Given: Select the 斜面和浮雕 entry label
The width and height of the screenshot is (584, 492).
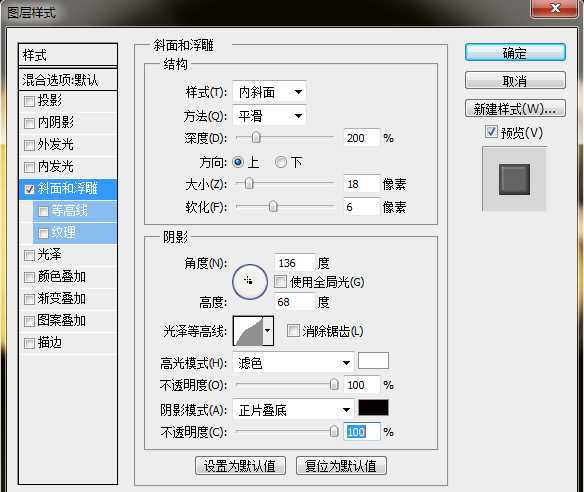Looking at the screenshot, I should point(67,188).
